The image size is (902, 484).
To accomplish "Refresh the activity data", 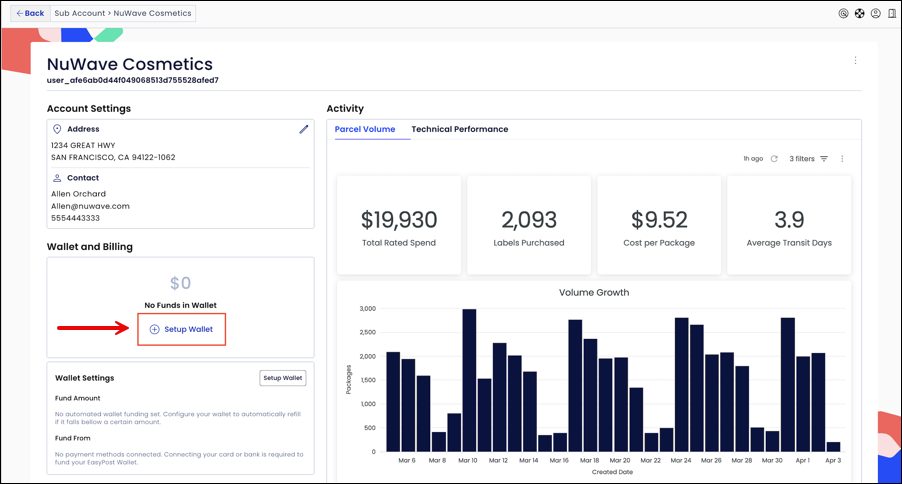I will point(774,159).
